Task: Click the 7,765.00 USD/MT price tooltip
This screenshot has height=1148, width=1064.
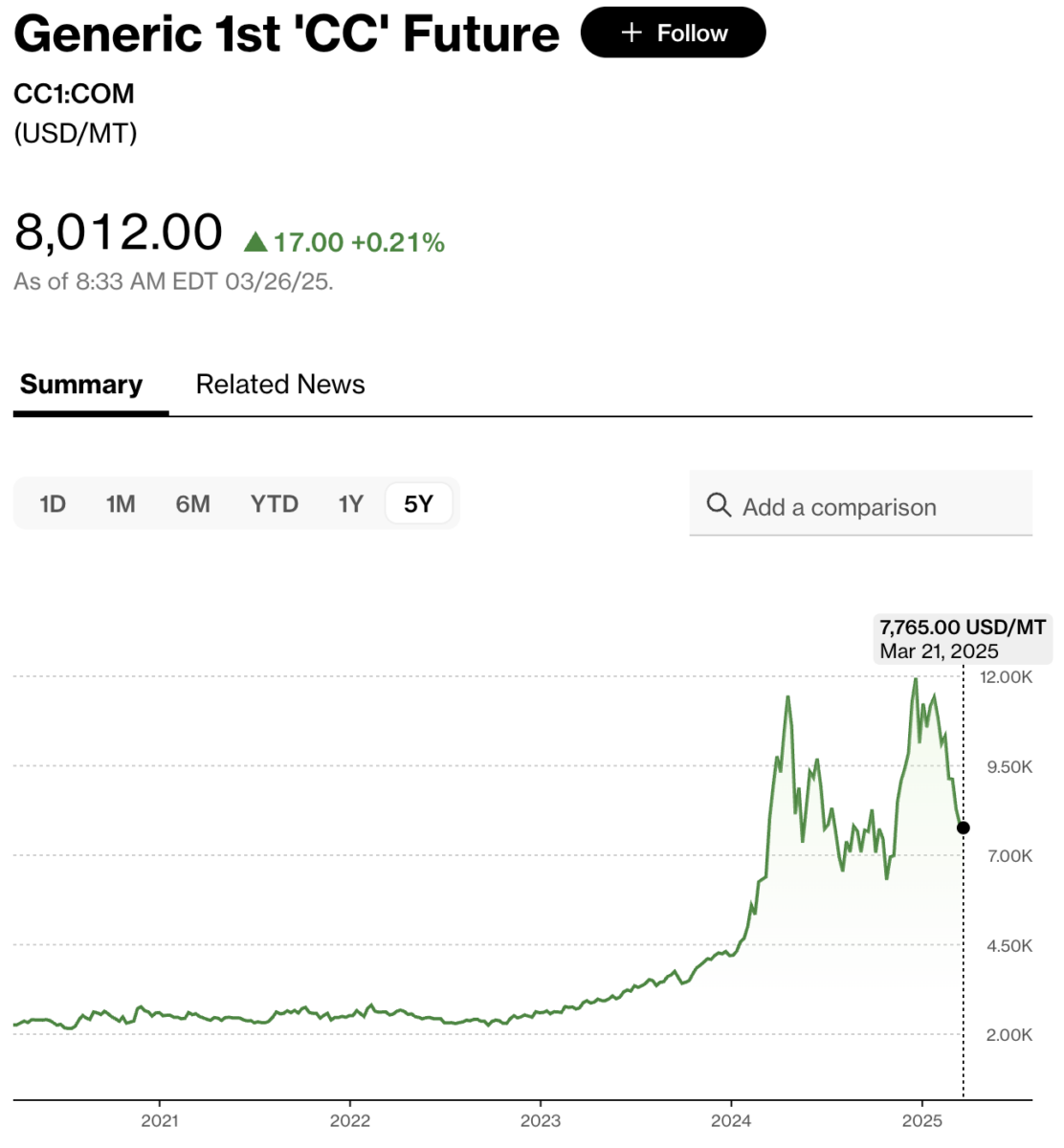Action: point(963,639)
